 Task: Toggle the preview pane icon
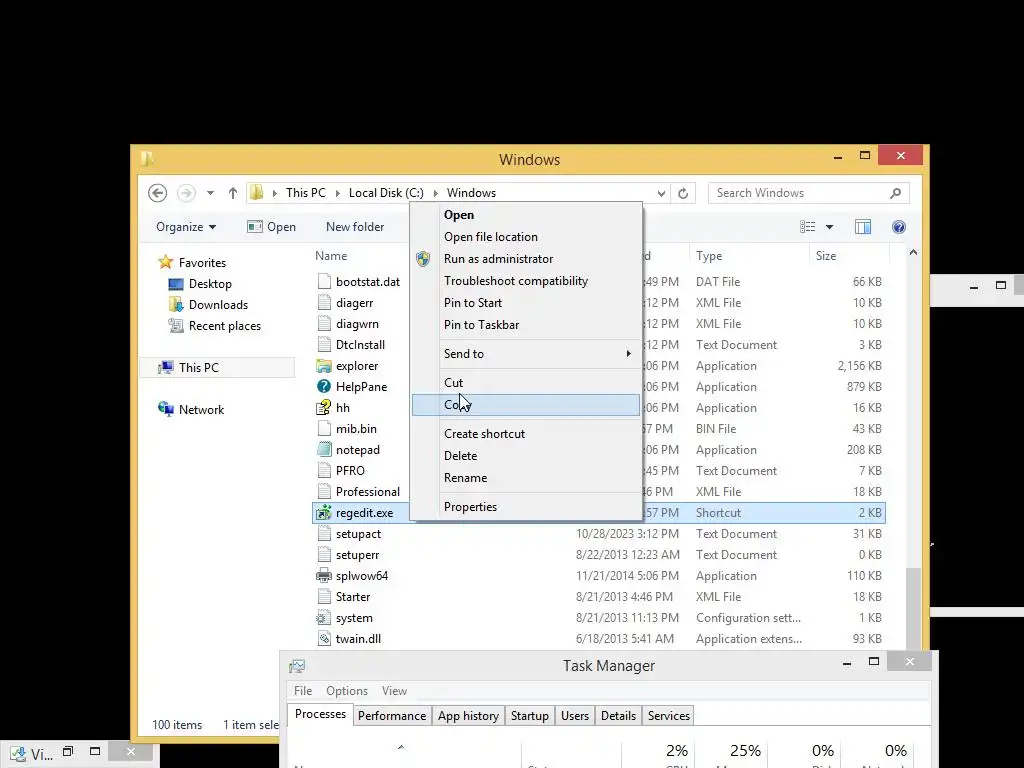point(863,227)
